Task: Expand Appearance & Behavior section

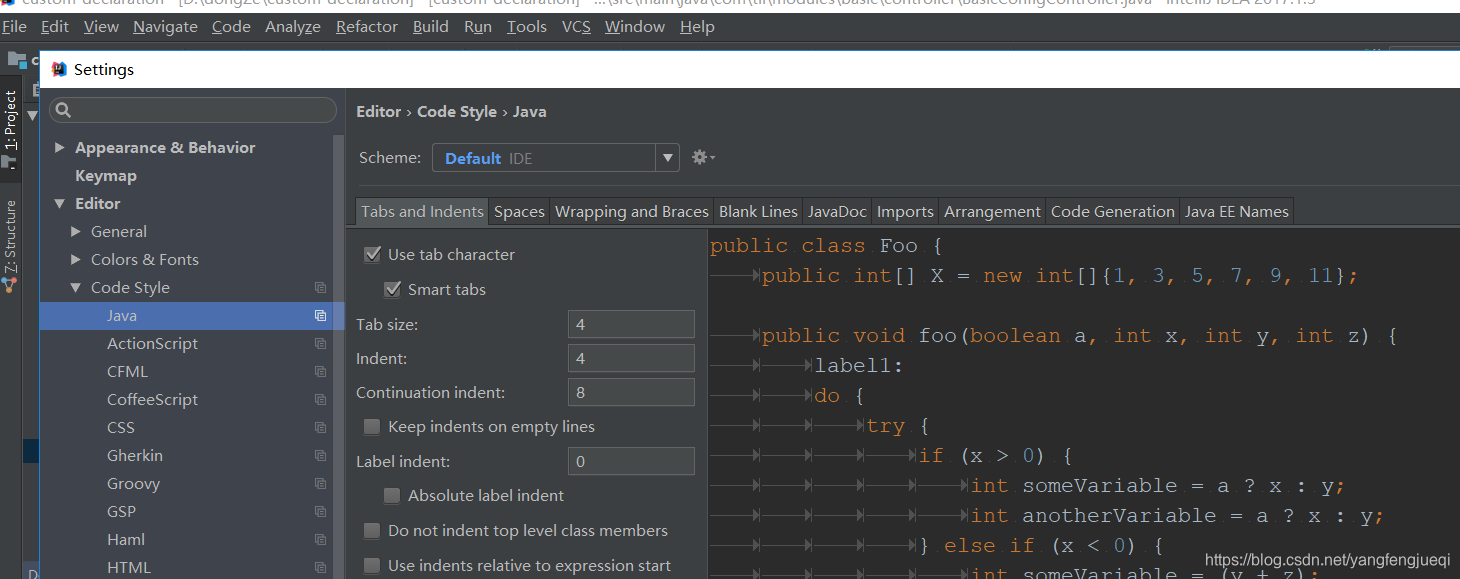Action: [60, 148]
